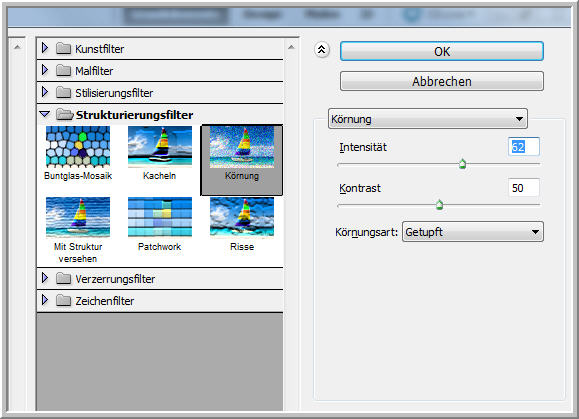Open the Körnungsart Getupft dropdown
This screenshot has height=419, width=579.
pyautogui.click(x=473, y=232)
